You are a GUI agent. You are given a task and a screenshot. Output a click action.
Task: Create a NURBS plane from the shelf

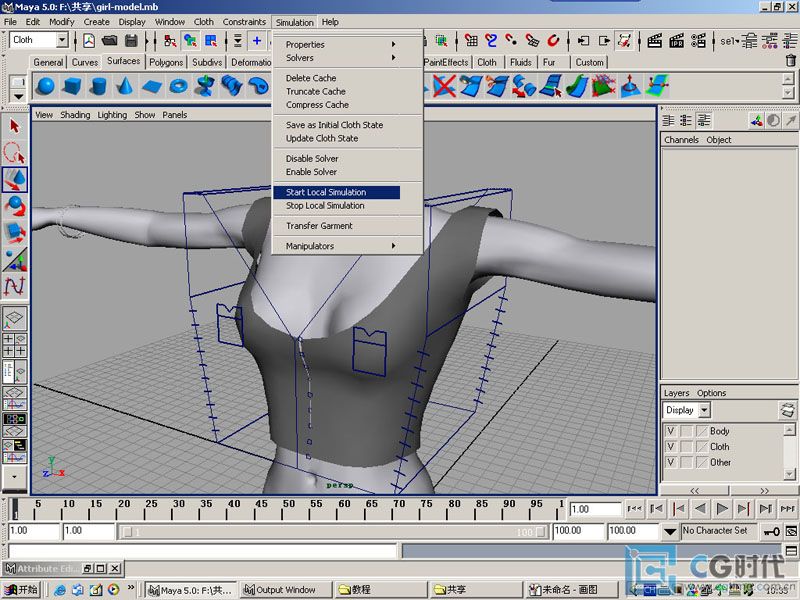click(x=152, y=86)
